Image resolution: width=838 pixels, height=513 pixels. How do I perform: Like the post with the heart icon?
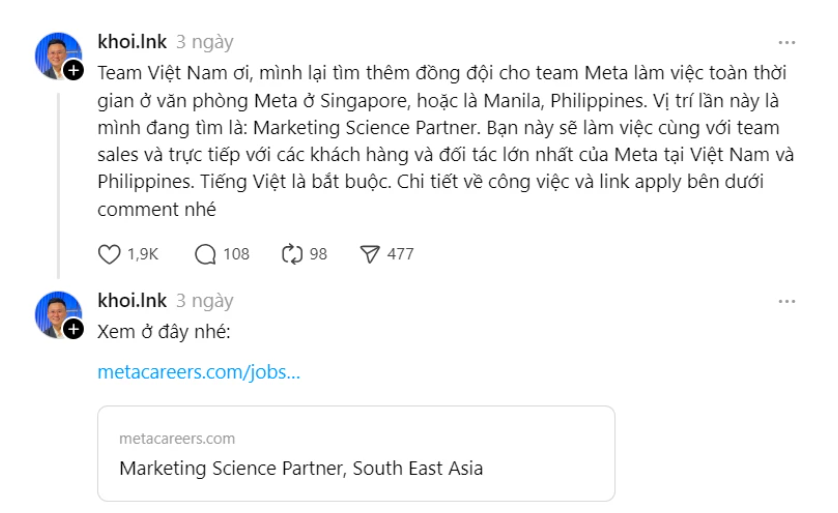(109, 253)
